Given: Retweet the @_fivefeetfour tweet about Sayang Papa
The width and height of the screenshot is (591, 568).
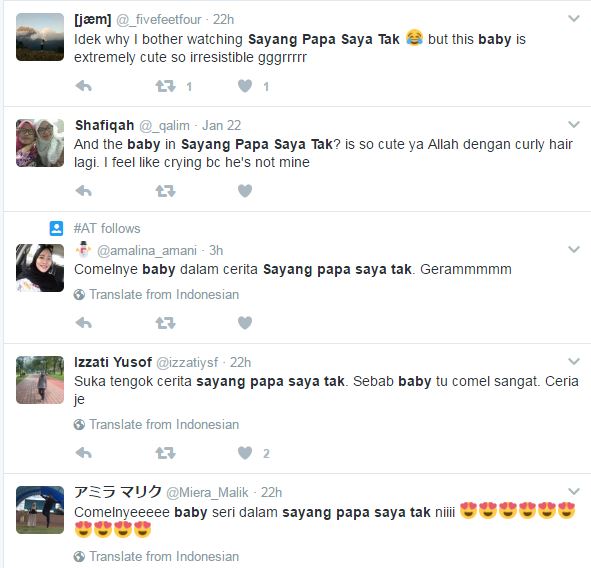Looking at the screenshot, I should (x=165, y=86).
